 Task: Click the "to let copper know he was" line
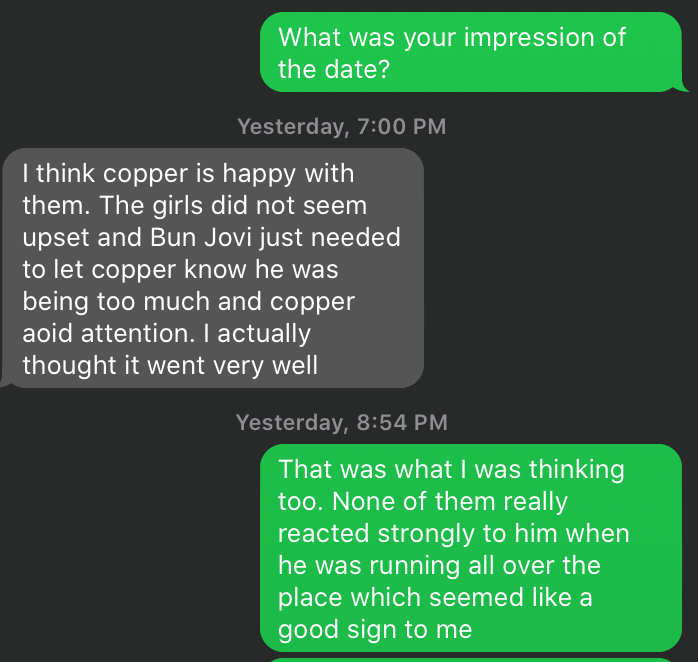coord(180,270)
